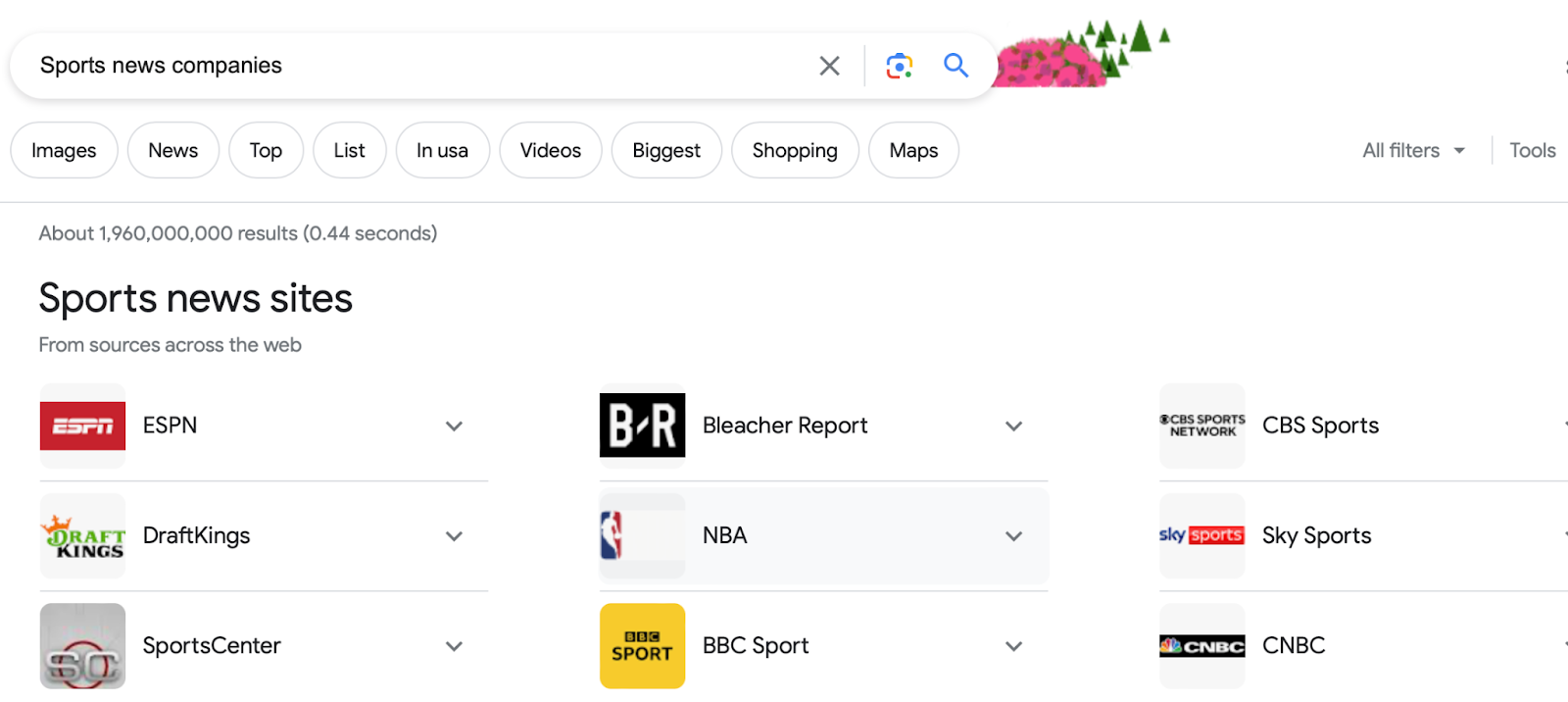Expand the BBC Sport entry chevron

coord(1014,645)
